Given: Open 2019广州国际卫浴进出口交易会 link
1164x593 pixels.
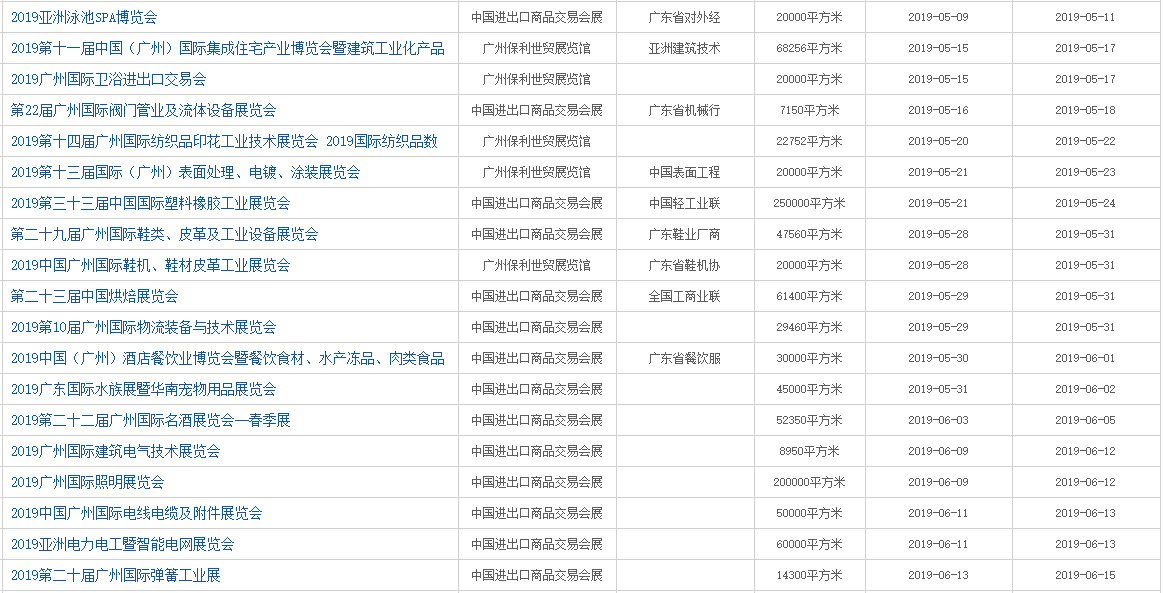Looking at the screenshot, I should [x=108, y=79].
